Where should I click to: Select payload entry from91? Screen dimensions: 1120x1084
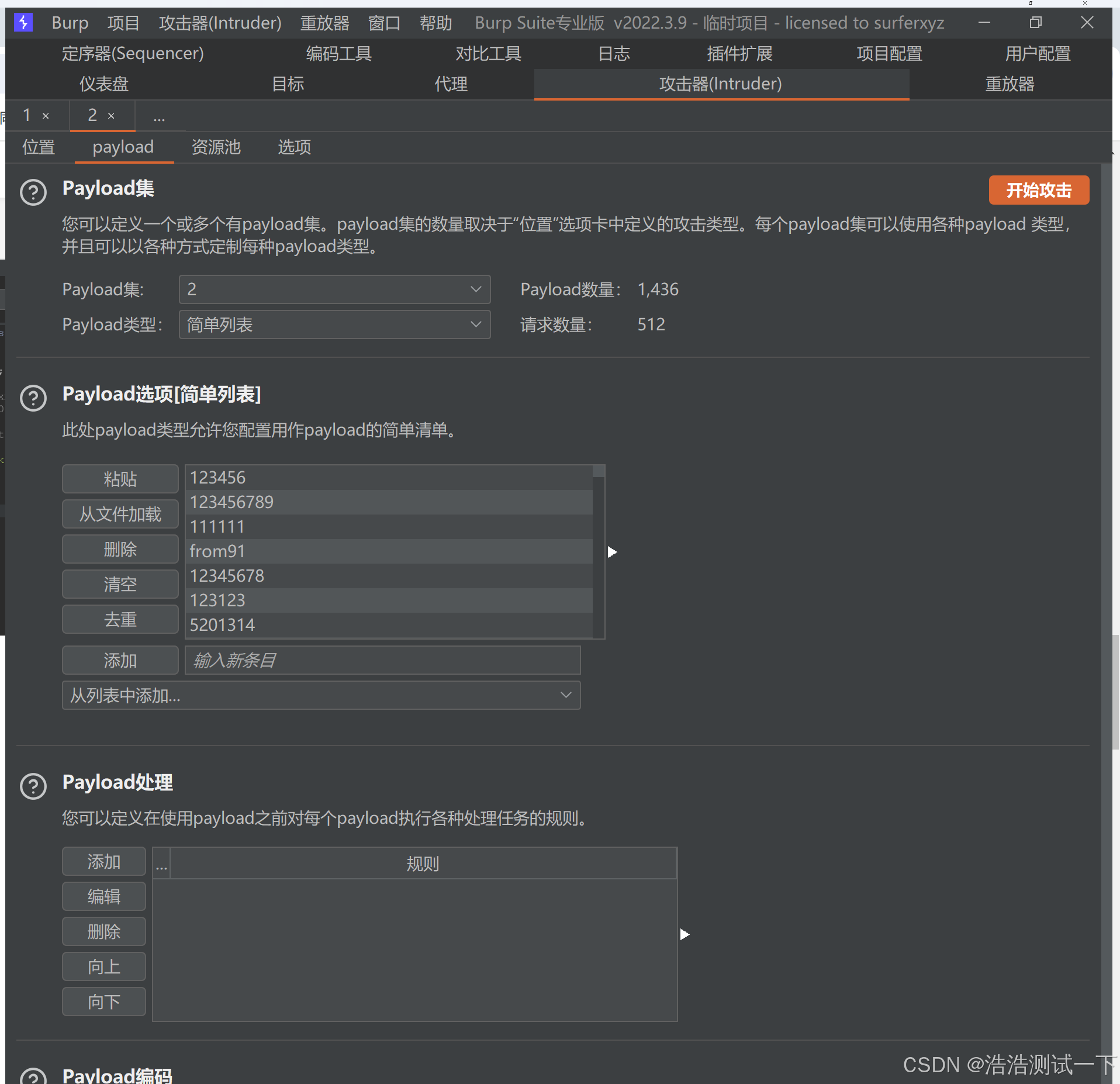click(389, 551)
